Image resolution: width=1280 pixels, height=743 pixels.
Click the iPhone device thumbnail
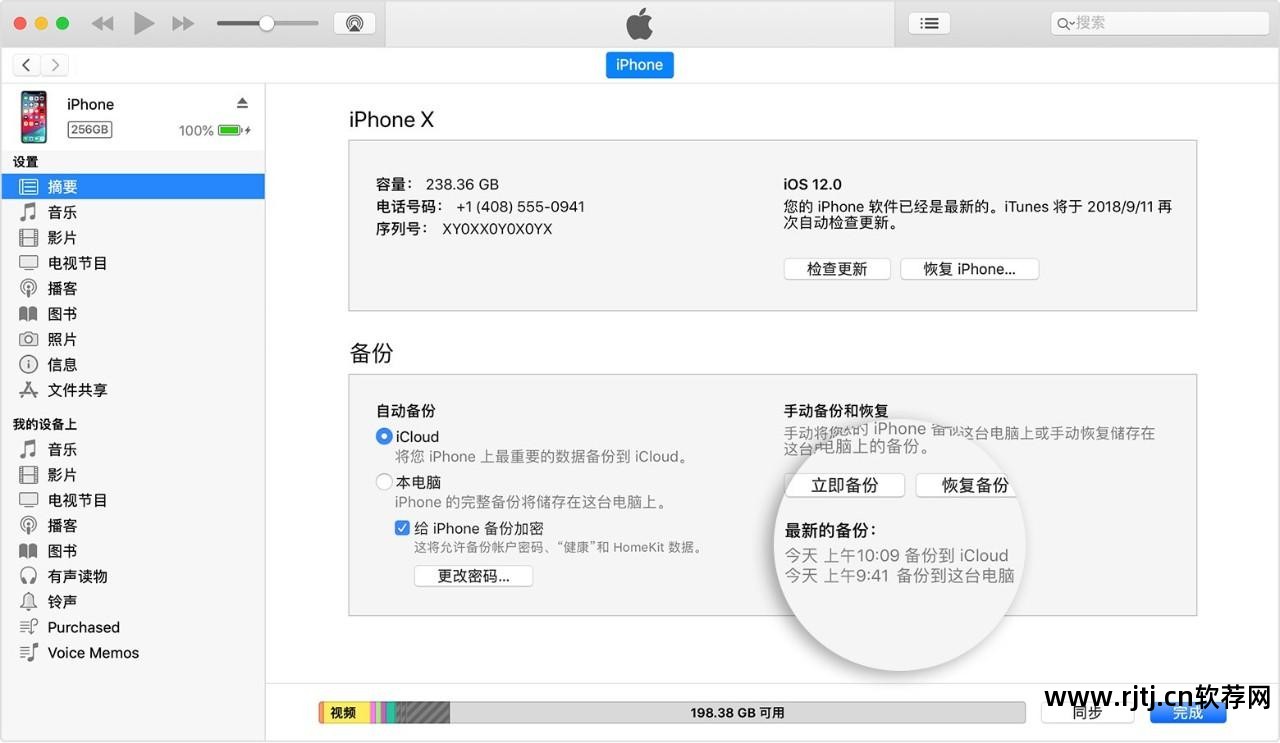(x=33, y=117)
